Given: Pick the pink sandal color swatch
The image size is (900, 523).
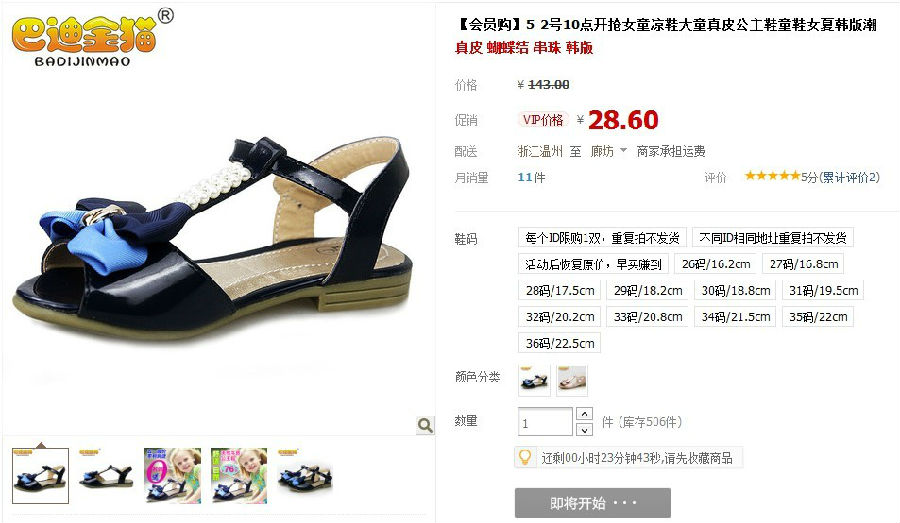Looking at the screenshot, I should click(572, 380).
